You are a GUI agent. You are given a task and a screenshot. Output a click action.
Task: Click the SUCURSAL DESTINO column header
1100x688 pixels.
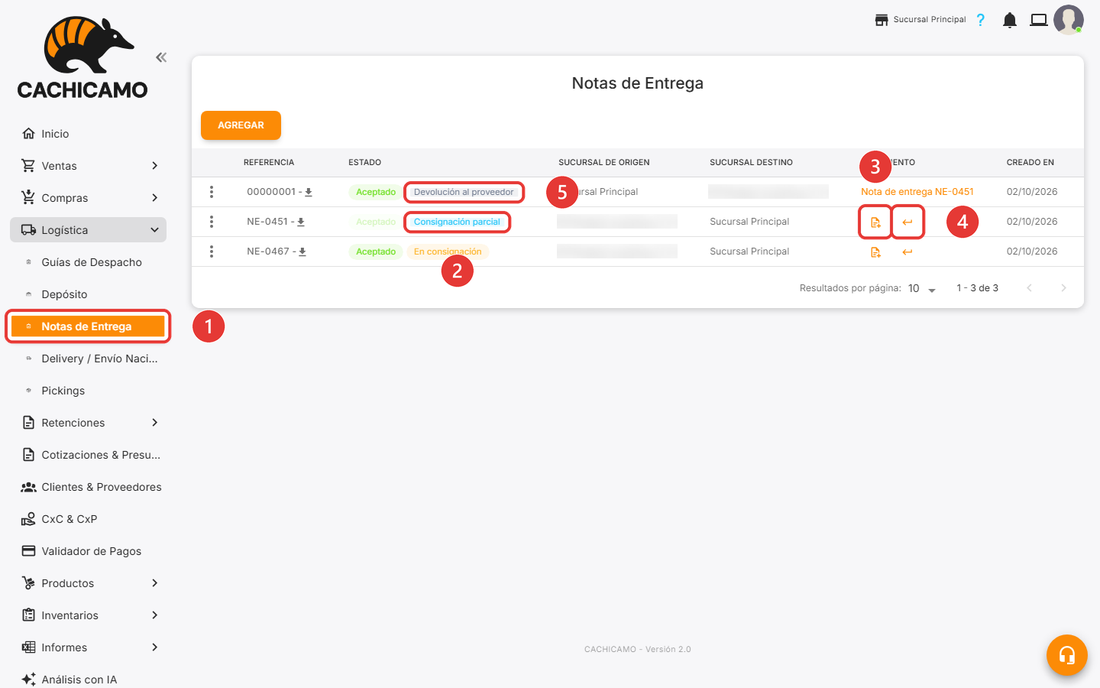tap(751, 162)
